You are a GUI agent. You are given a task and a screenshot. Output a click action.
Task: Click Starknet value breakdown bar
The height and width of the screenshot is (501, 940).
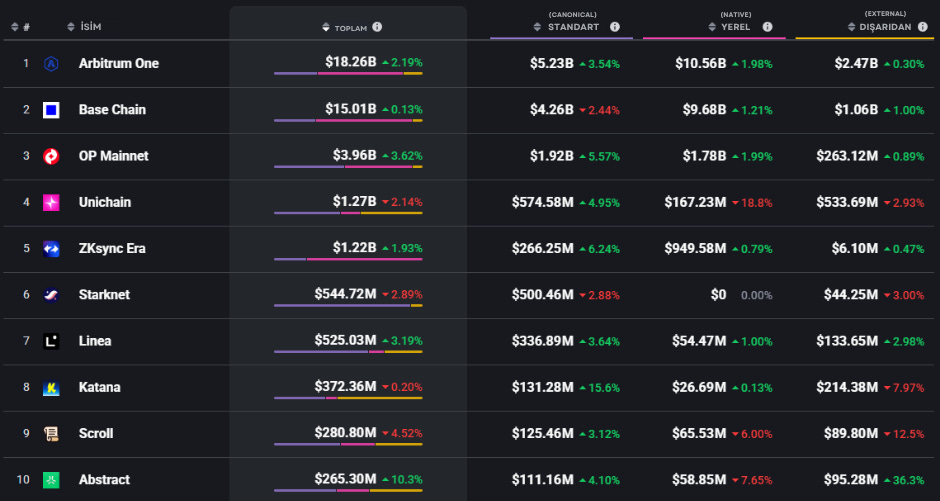[x=348, y=306]
